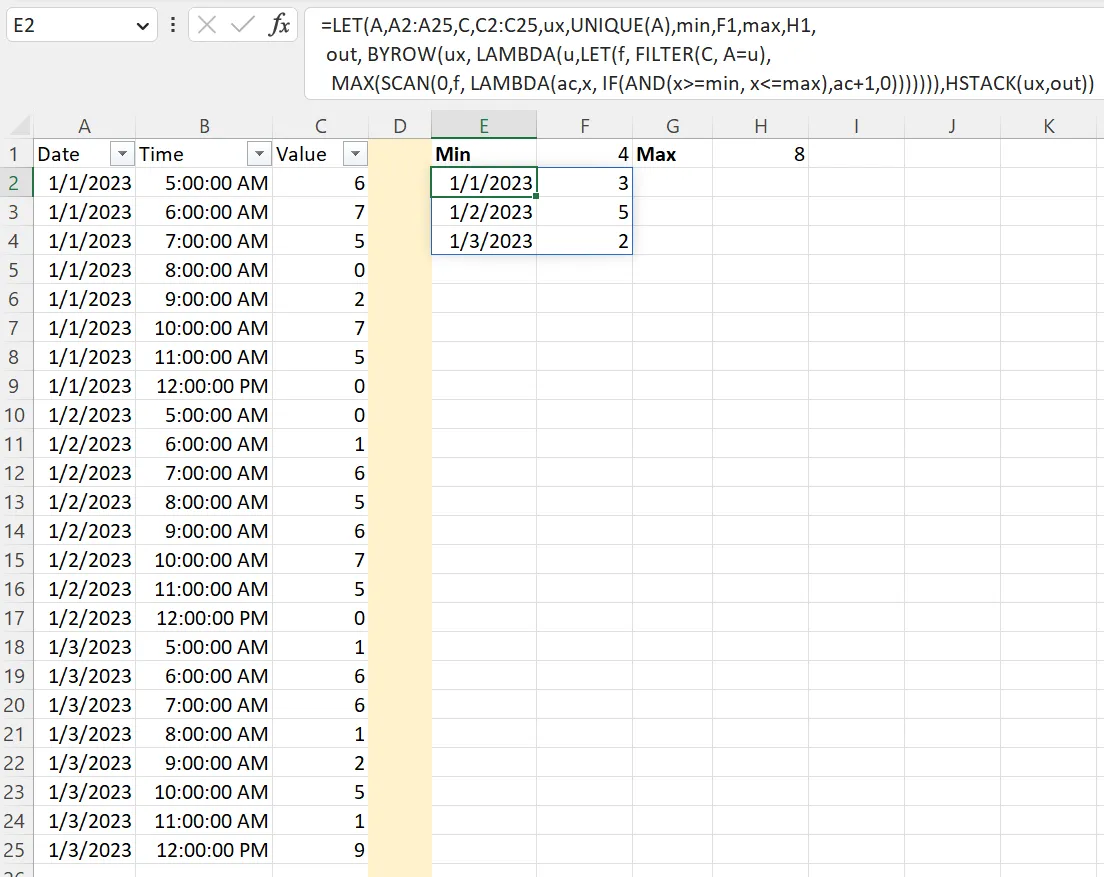This screenshot has width=1104, height=877.
Task: Select row 25 header
Action: click(x=14, y=850)
